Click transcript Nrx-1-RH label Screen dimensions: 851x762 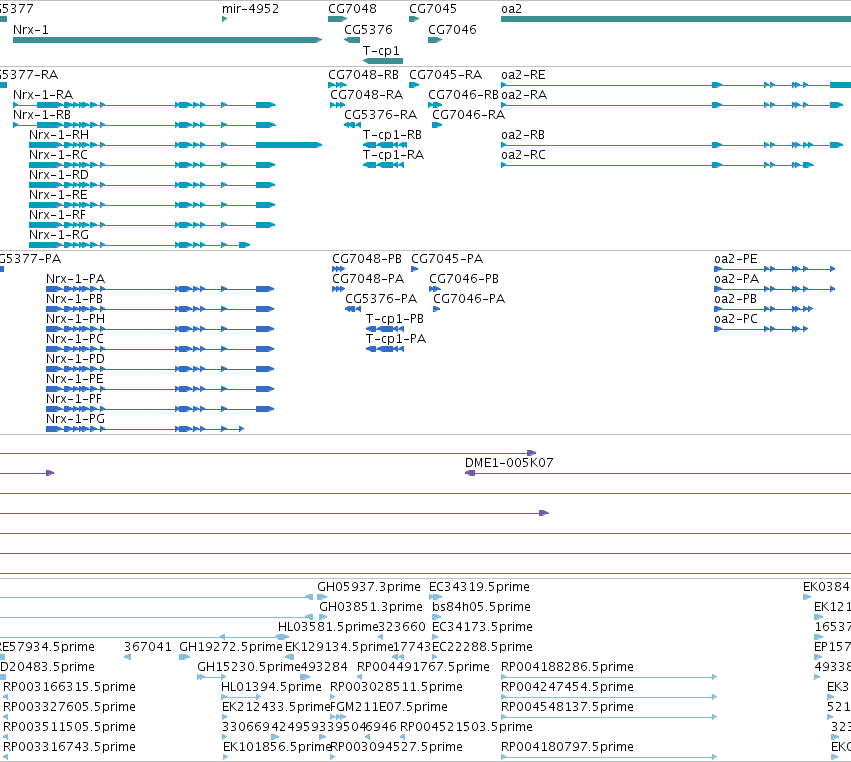point(59,135)
